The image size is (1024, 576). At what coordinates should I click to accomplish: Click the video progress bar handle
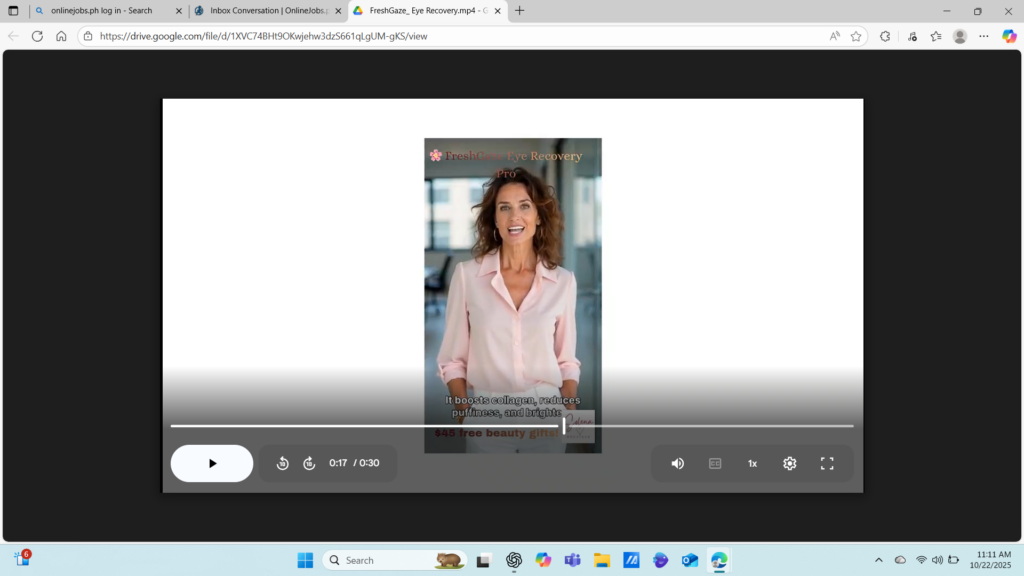564,426
